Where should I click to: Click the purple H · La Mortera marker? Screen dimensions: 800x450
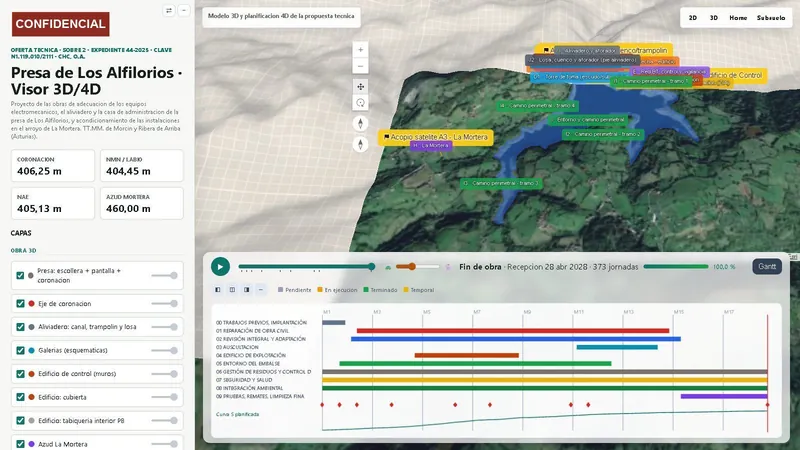click(431, 145)
